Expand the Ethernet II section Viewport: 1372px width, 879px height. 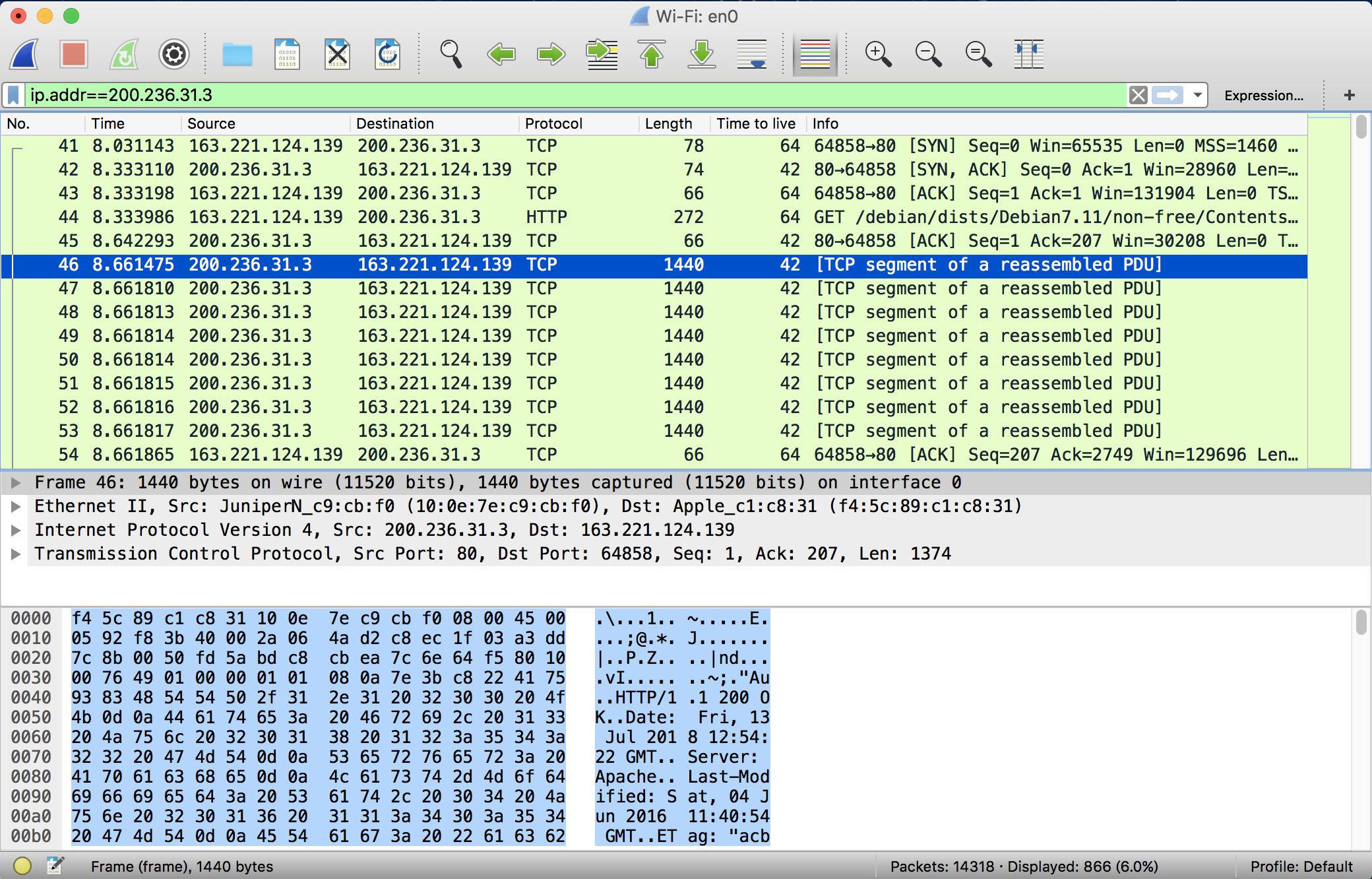coord(16,507)
